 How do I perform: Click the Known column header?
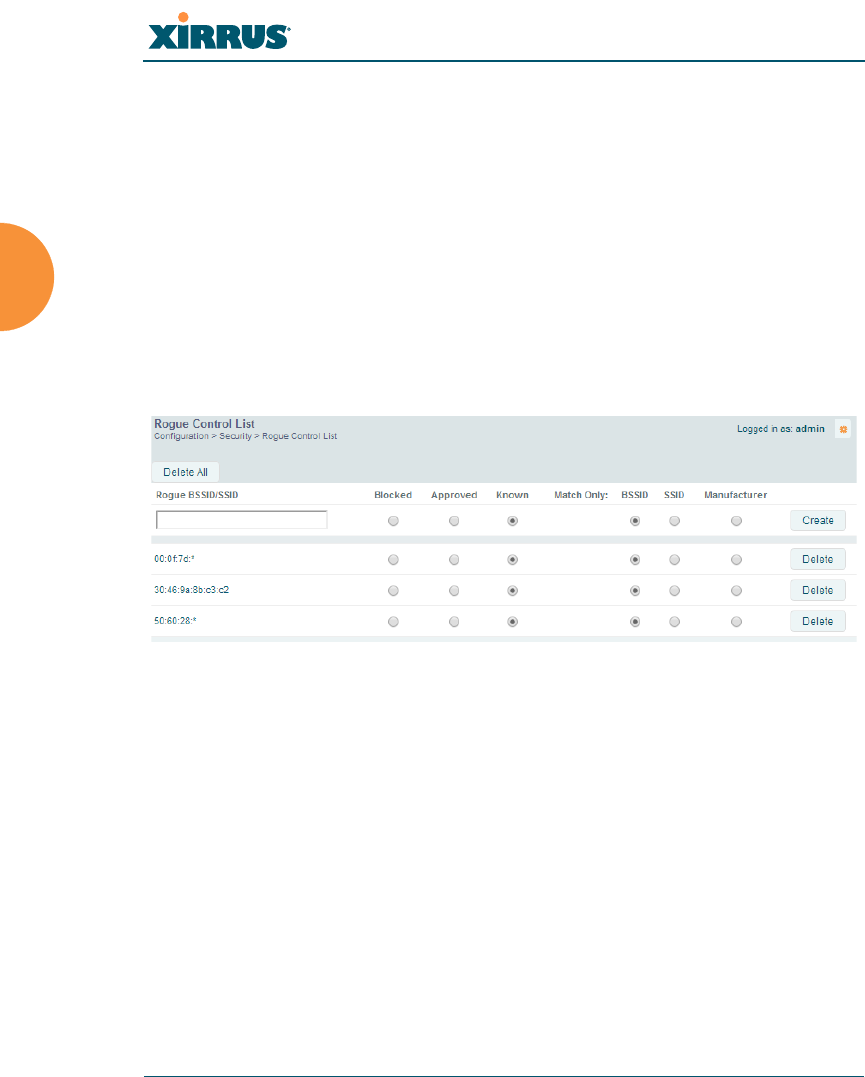coord(513,495)
